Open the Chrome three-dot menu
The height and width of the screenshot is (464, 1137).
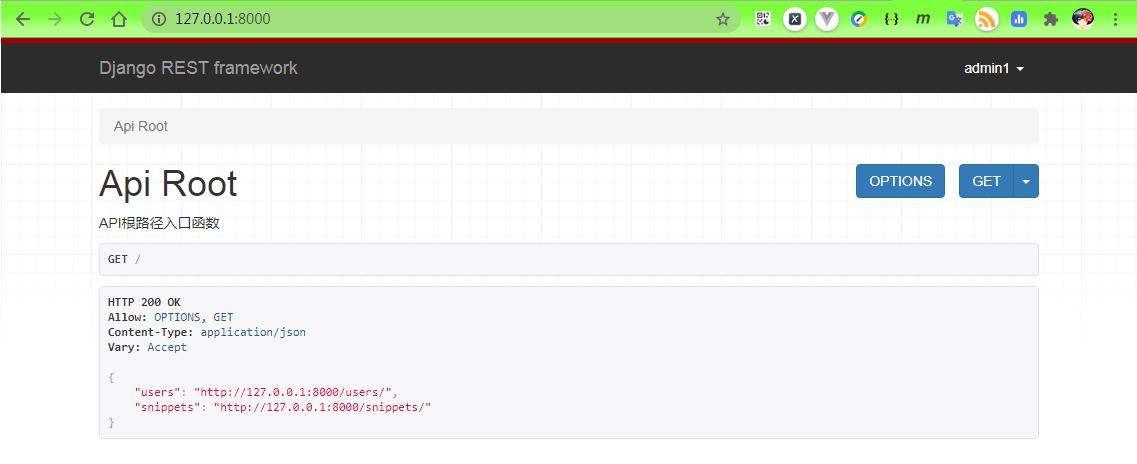pos(1115,20)
